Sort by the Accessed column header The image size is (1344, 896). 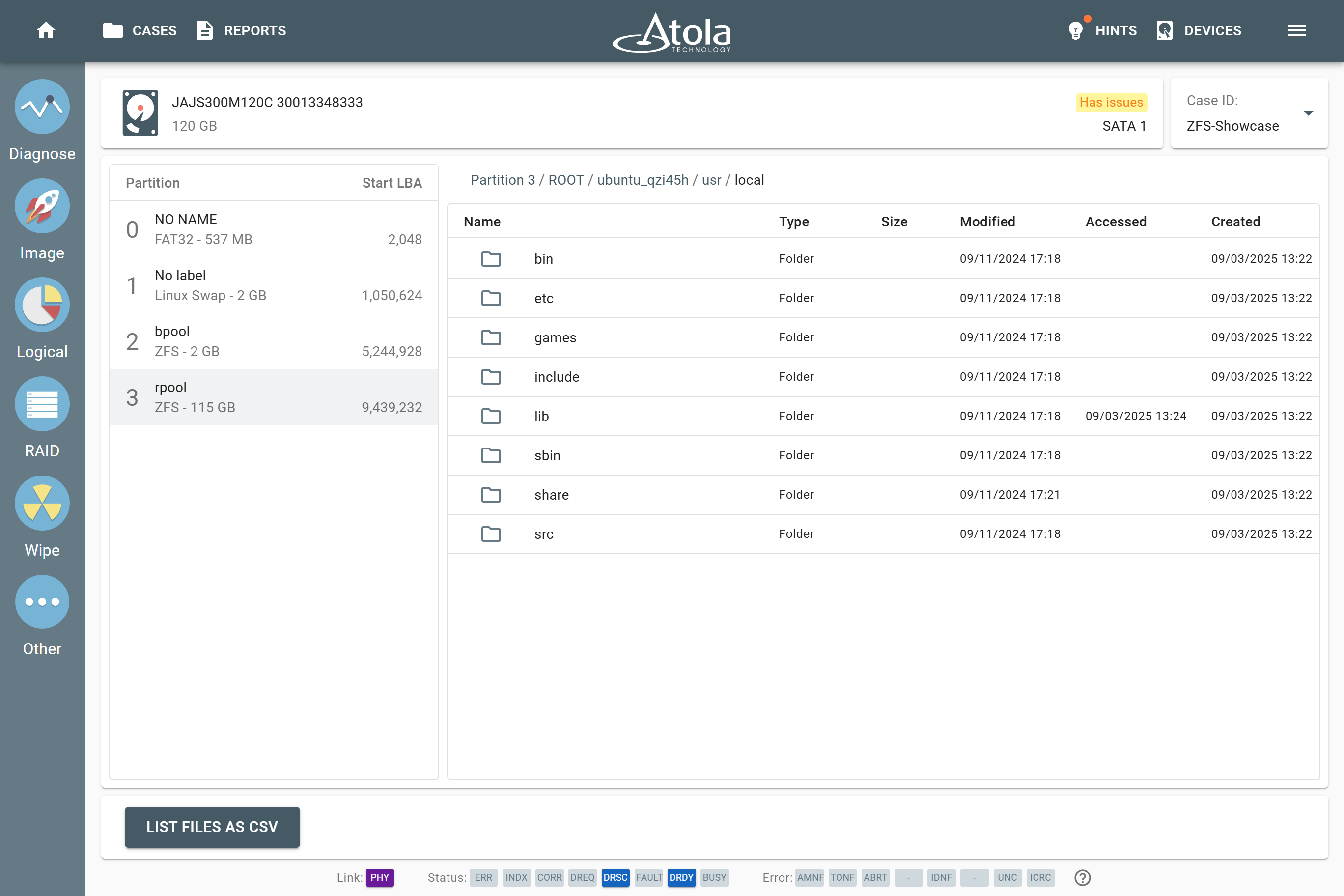(1116, 222)
